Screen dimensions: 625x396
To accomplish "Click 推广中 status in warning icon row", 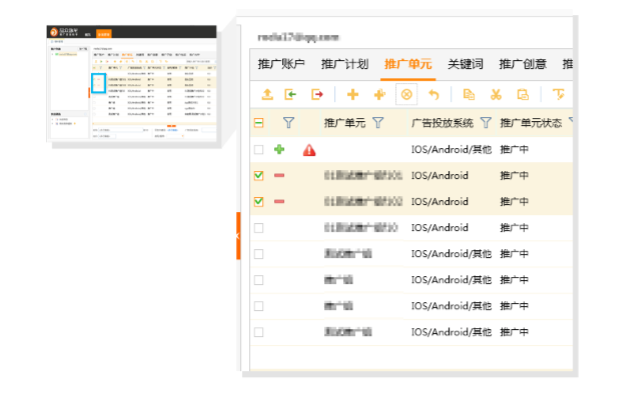I will [514, 150].
